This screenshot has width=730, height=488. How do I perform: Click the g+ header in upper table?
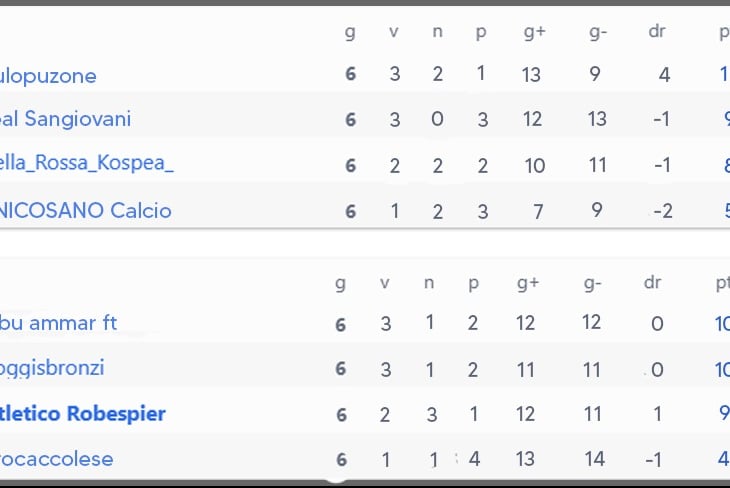point(534,31)
